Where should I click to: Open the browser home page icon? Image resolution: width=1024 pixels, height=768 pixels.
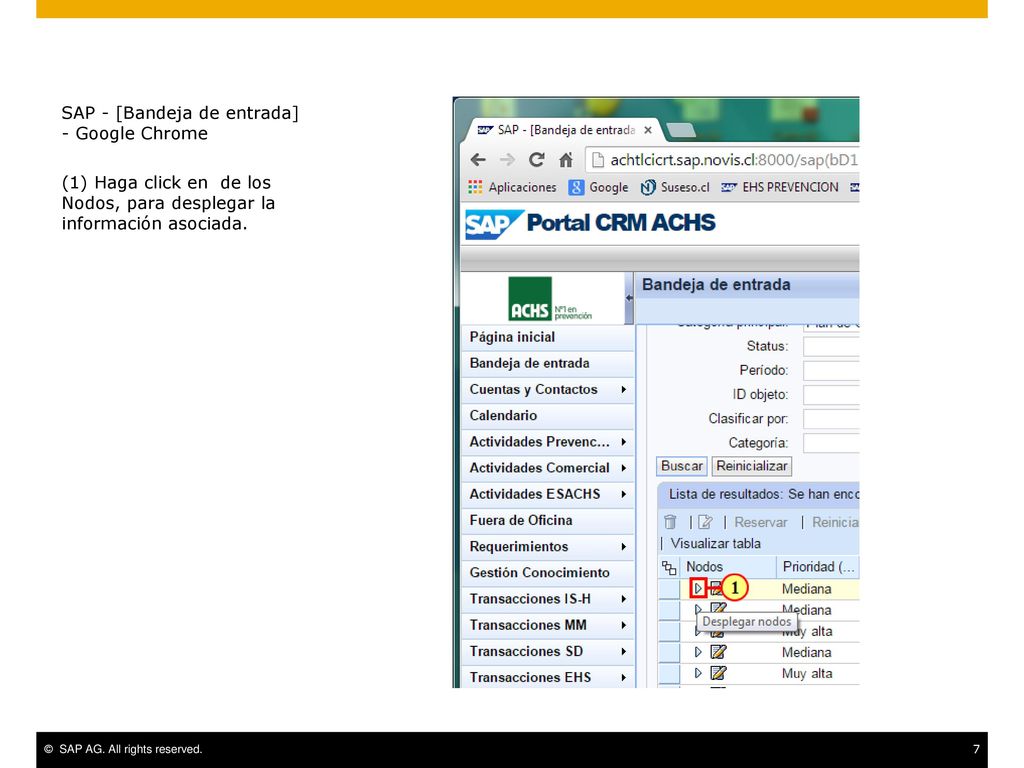566,159
